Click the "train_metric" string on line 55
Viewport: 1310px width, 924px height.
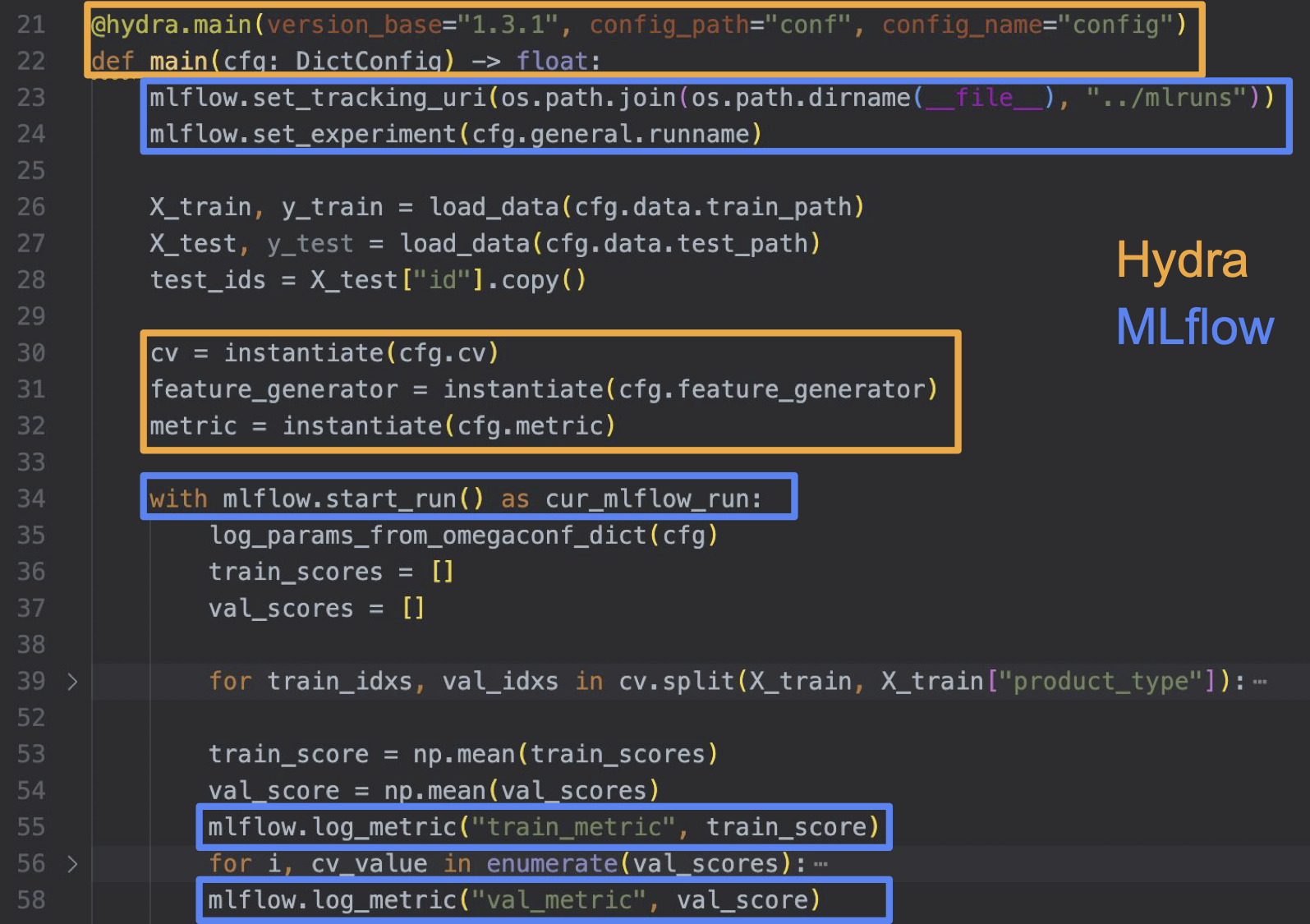573,827
